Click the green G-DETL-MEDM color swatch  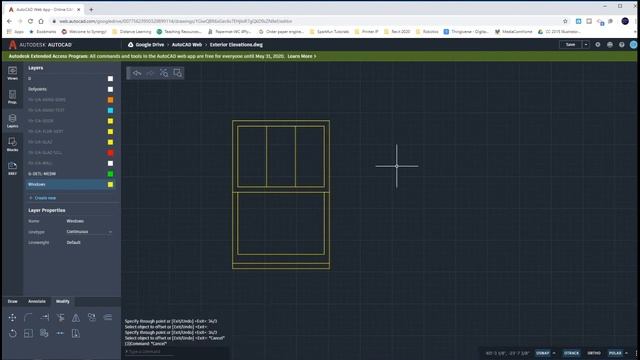point(110,174)
